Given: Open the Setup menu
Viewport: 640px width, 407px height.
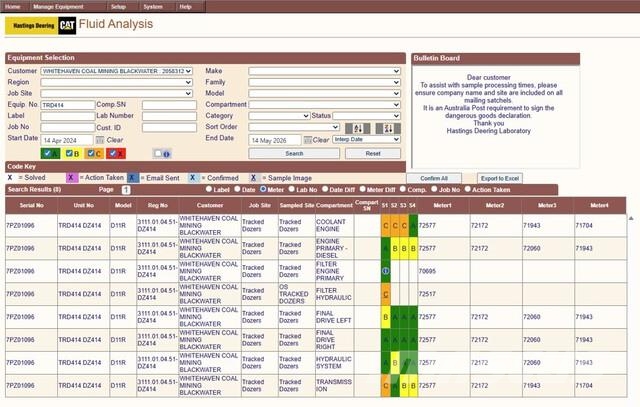Looking at the screenshot, I should tap(118, 7).
